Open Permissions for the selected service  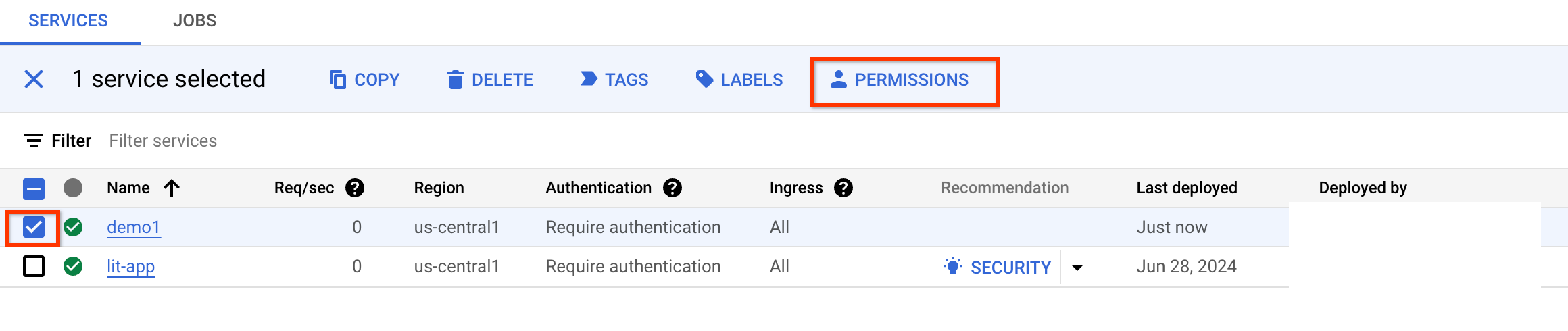pyautogui.click(x=900, y=80)
